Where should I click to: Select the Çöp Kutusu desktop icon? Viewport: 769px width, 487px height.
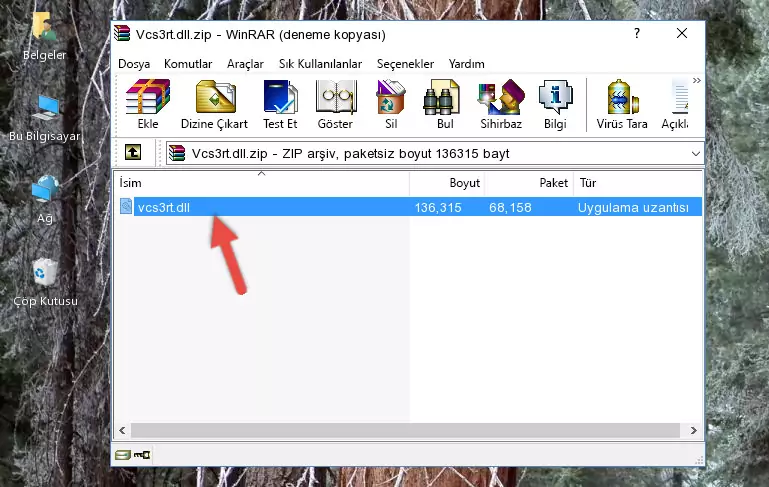pyautogui.click(x=45, y=282)
